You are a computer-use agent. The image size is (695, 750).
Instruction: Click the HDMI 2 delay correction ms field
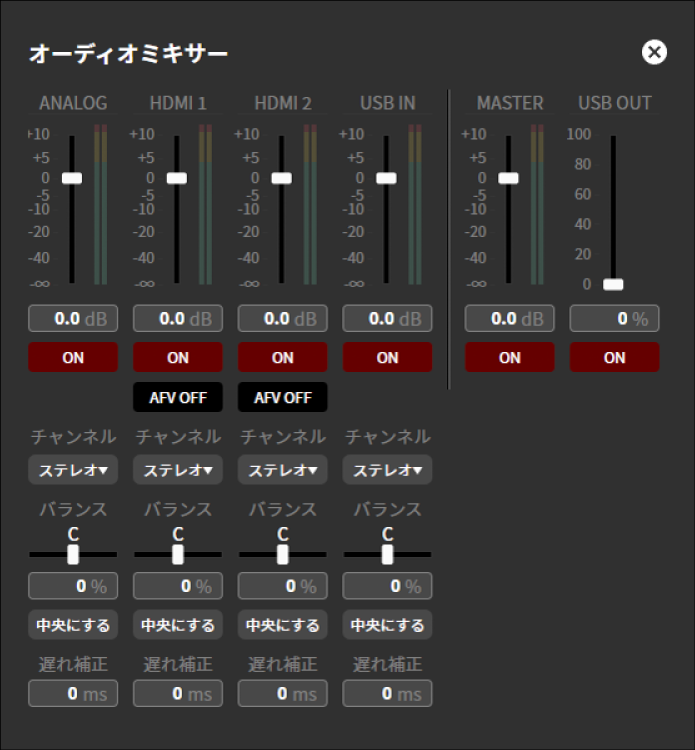click(x=282, y=693)
